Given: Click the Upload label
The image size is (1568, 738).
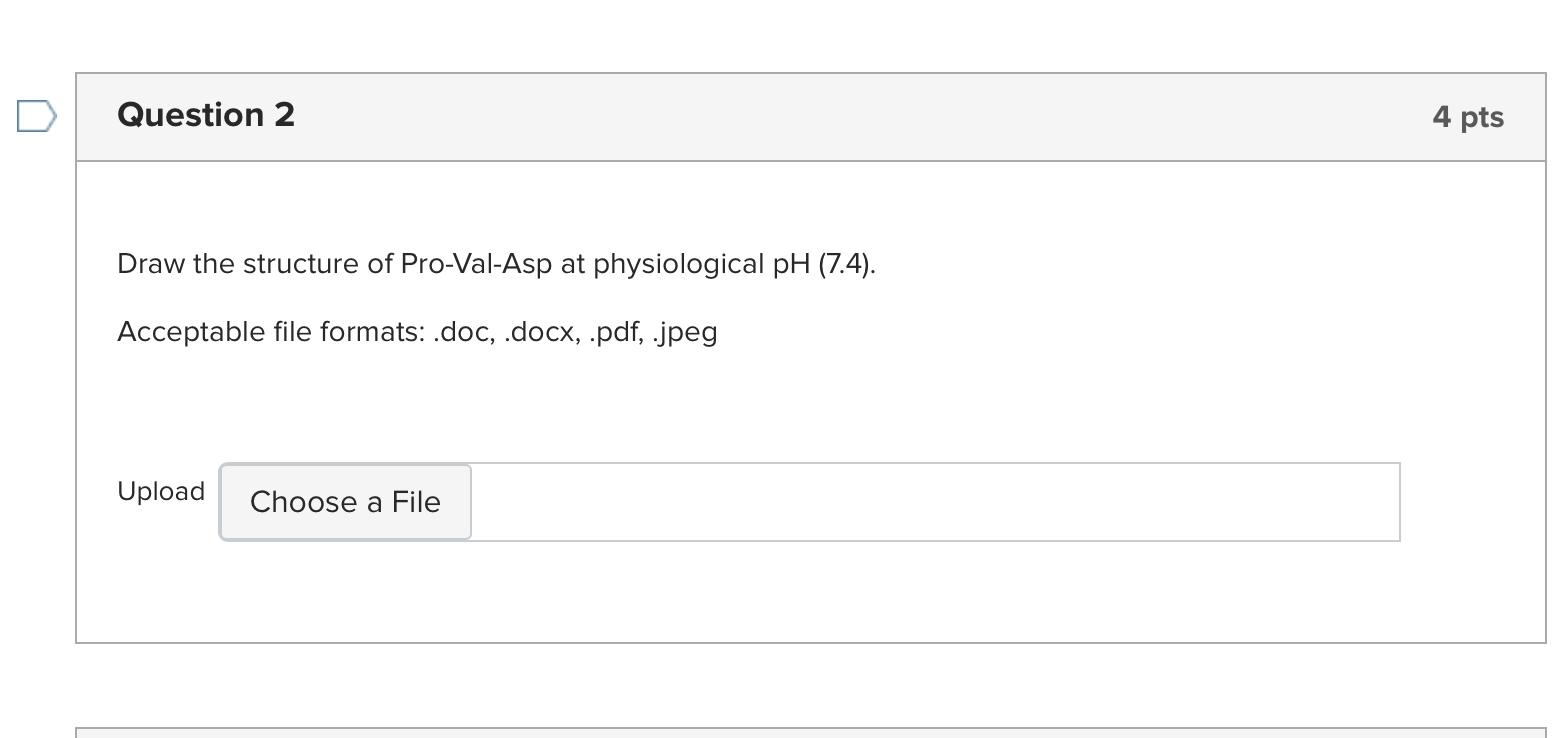Looking at the screenshot, I should coord(160,491).
